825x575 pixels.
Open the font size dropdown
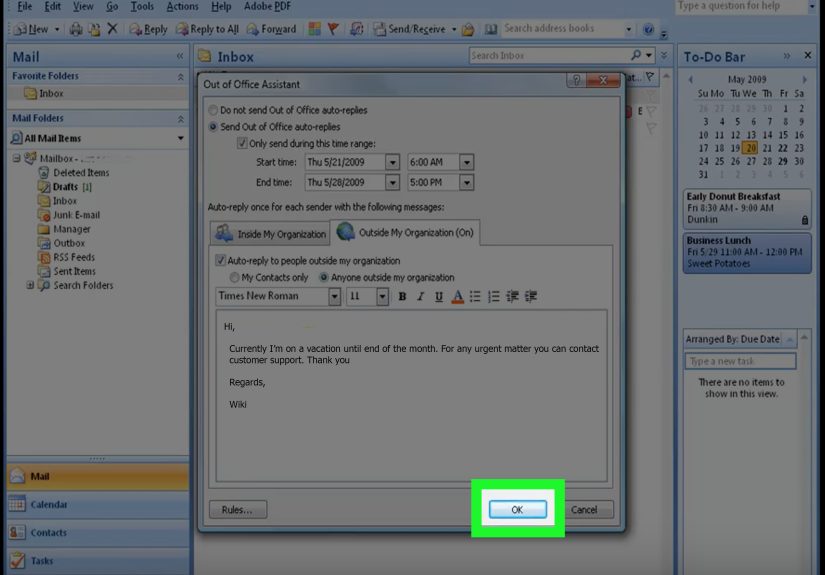pyautogui.click(x=383, y=297)
